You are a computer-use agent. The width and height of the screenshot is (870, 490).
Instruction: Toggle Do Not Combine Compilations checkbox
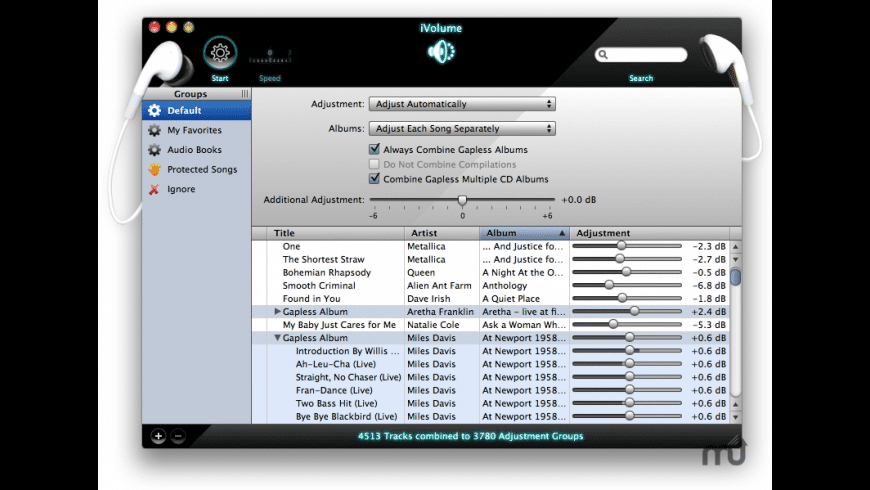(375, 164)
